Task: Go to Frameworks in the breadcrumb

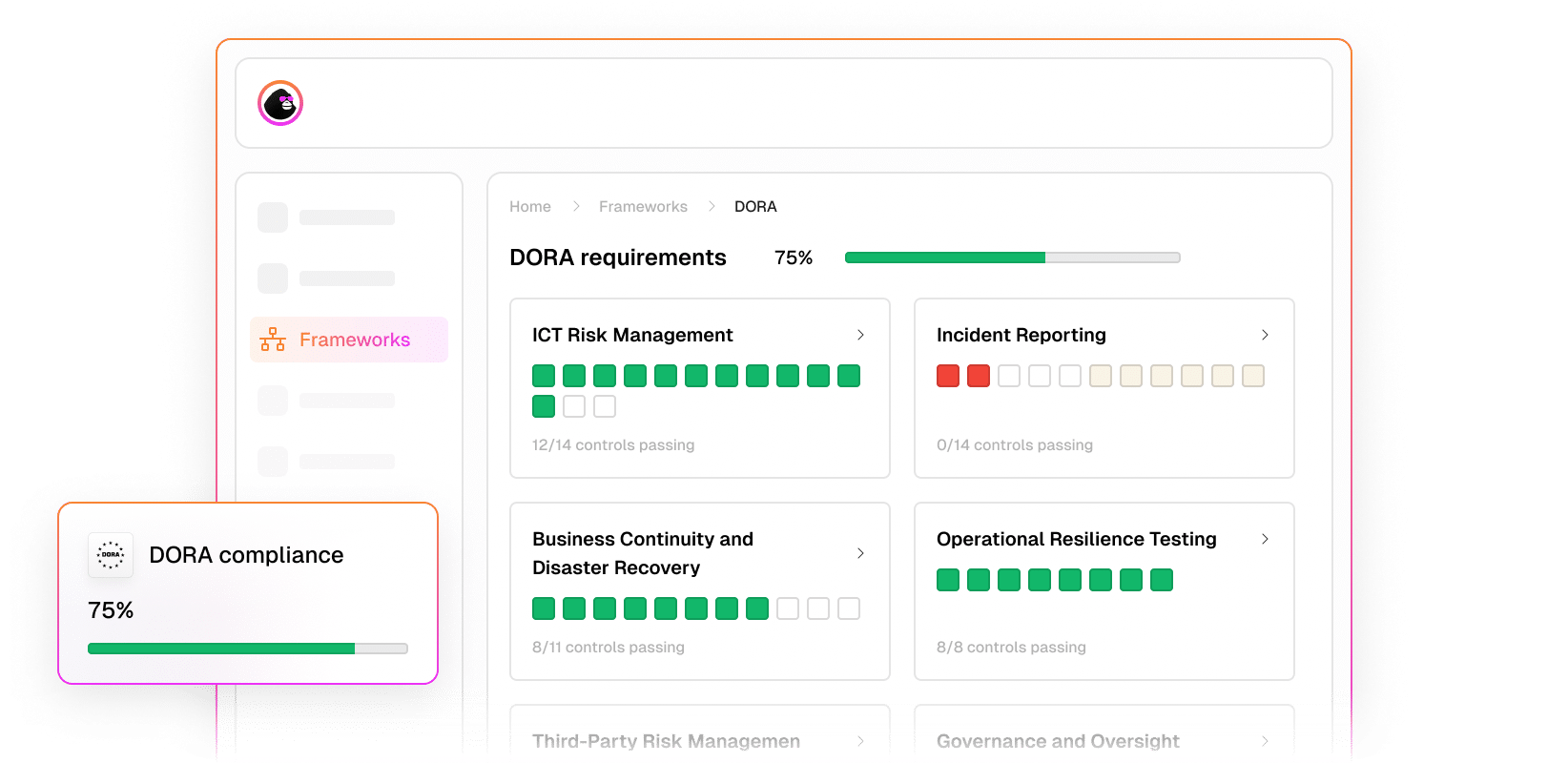Action: pos(643,206)
